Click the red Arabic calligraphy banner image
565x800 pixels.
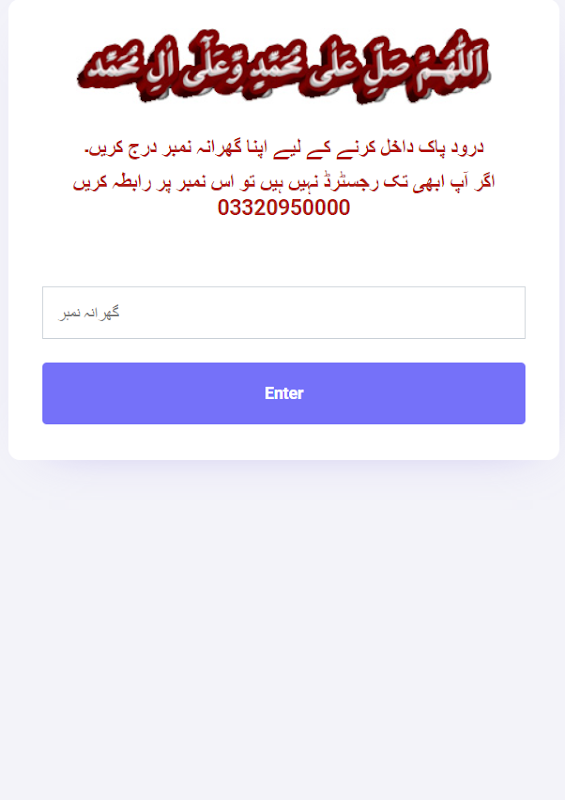pos(283,66)
